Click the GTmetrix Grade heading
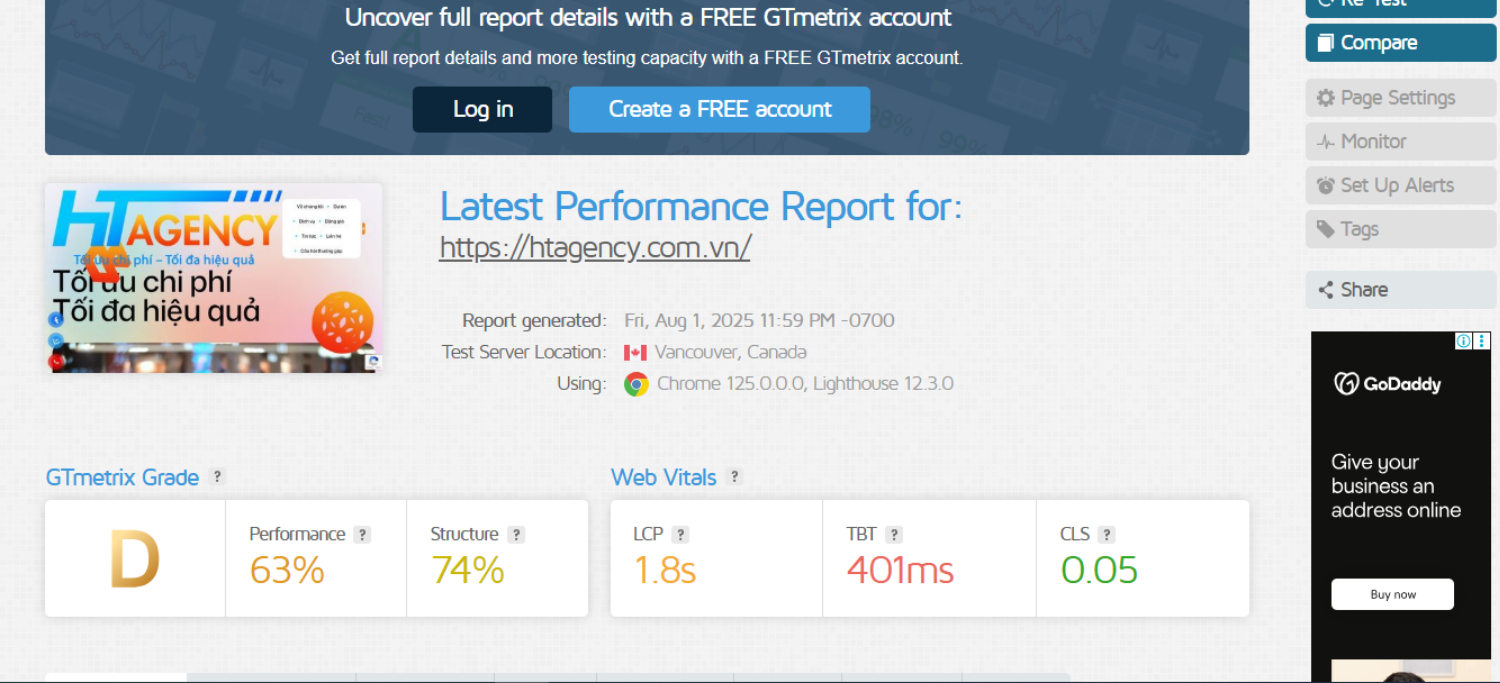Viewport: 1500px width, 683px height. pos(122,477)
